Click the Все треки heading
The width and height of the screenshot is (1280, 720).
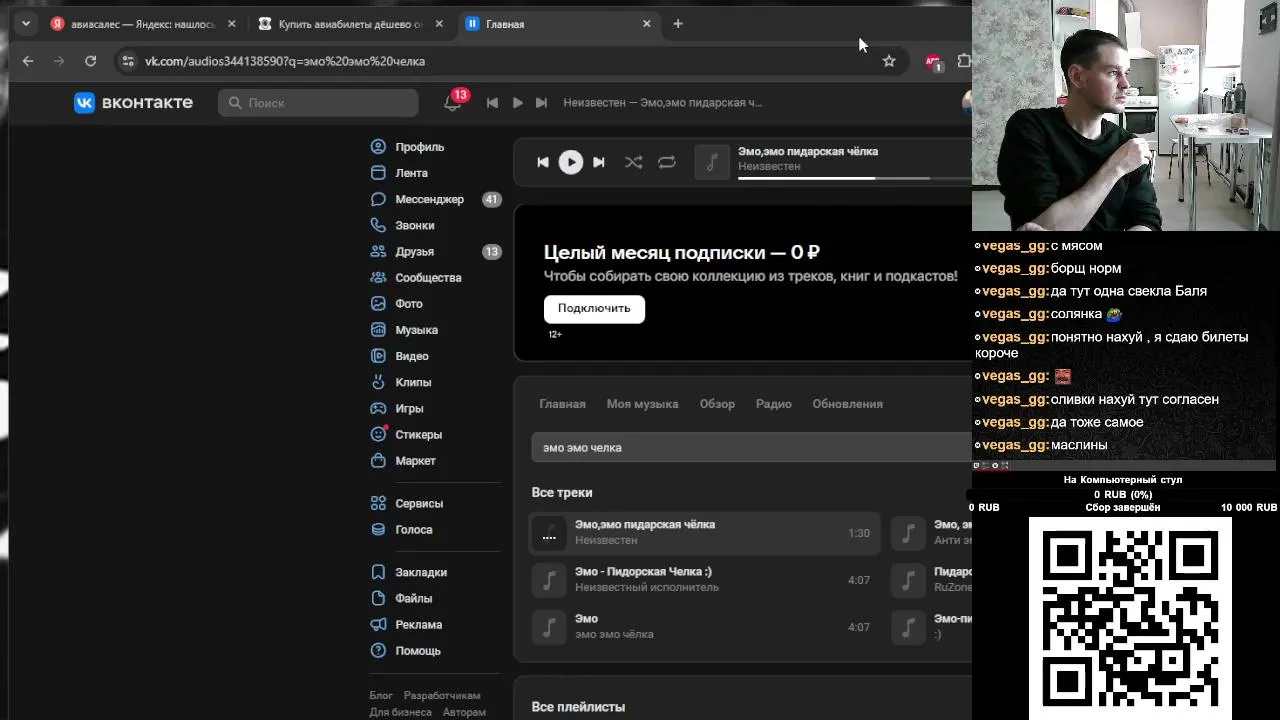coord(562,493)
